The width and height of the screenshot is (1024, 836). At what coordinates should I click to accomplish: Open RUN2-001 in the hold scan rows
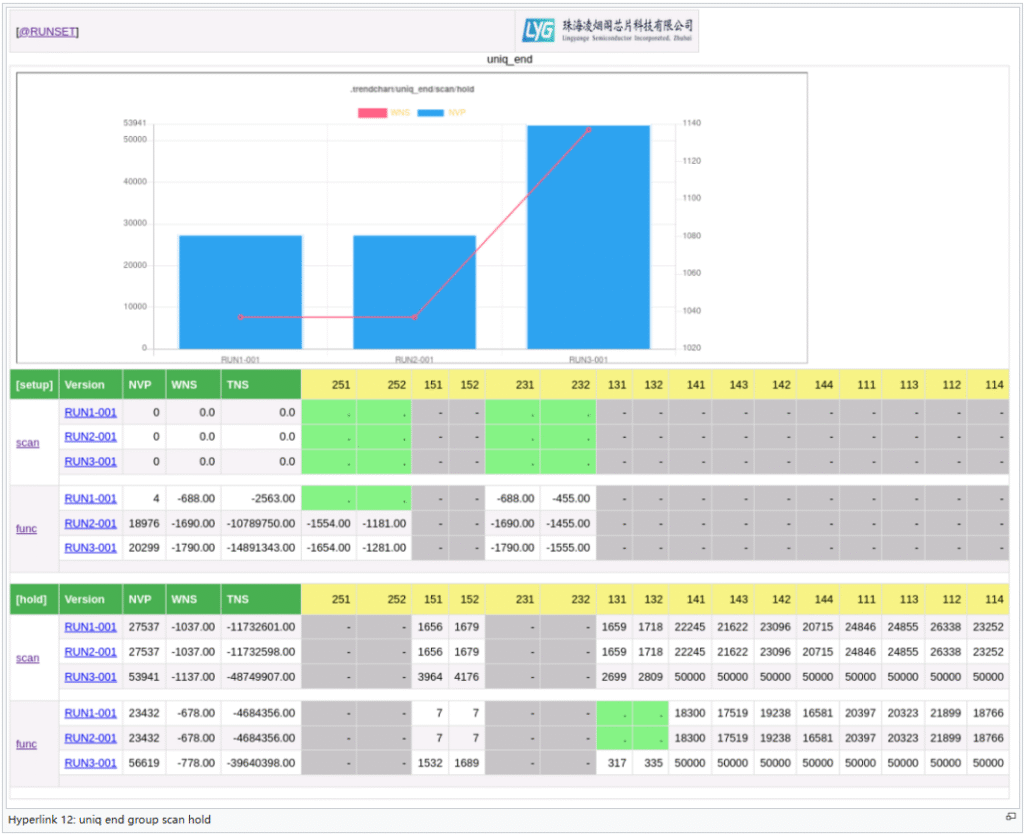click(90, 652)
